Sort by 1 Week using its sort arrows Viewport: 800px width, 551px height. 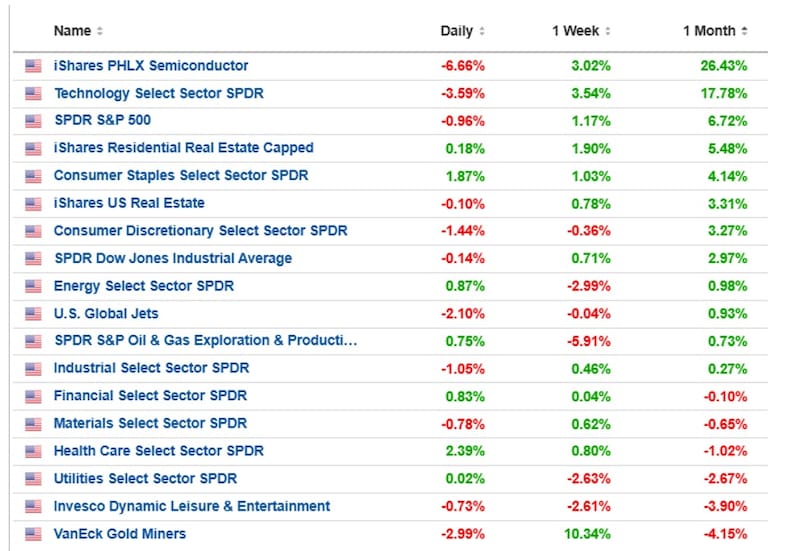pos(608,31)
